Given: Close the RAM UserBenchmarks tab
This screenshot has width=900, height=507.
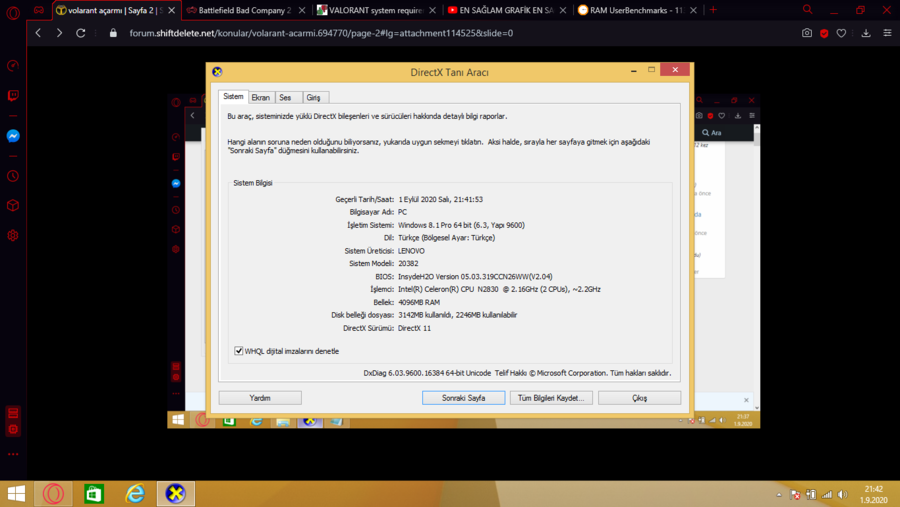Looking at the screenshot, I should (x=693, y=10).
